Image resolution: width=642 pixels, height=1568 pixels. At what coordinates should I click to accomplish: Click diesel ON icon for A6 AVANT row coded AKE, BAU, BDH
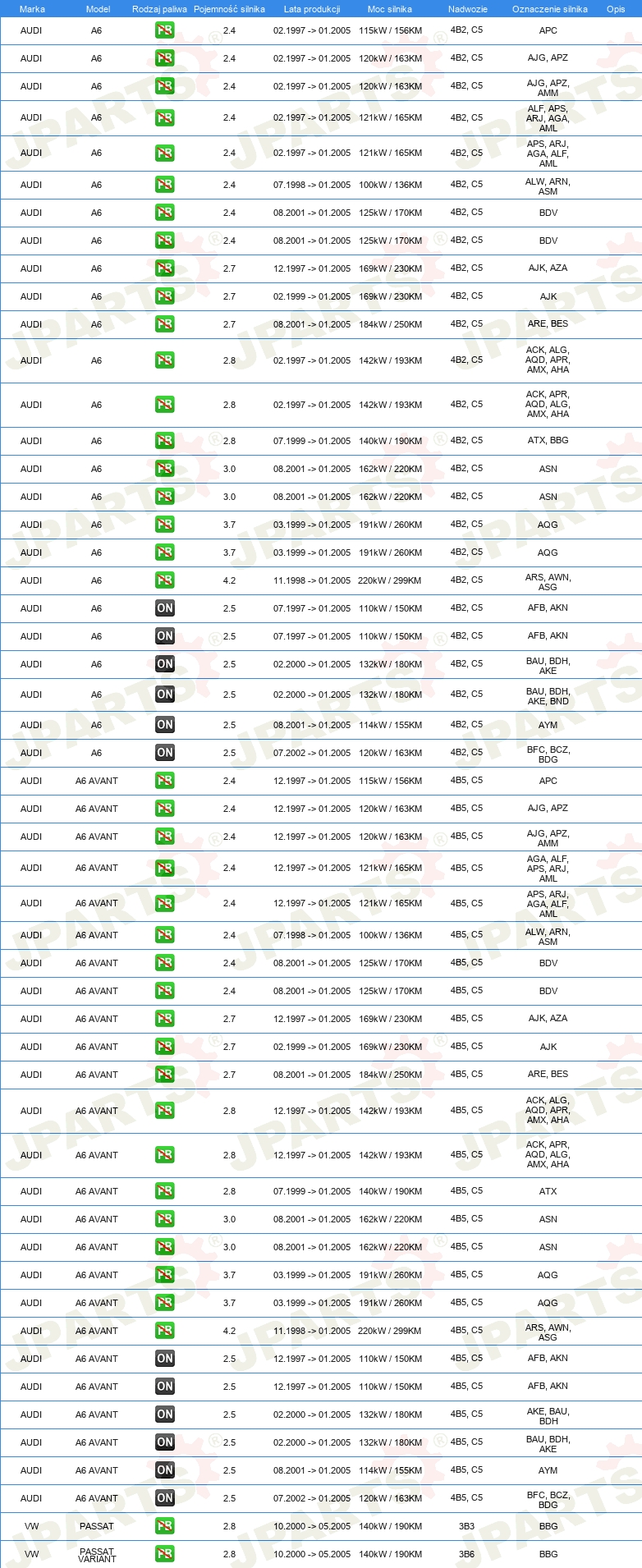pos(165,1414)
